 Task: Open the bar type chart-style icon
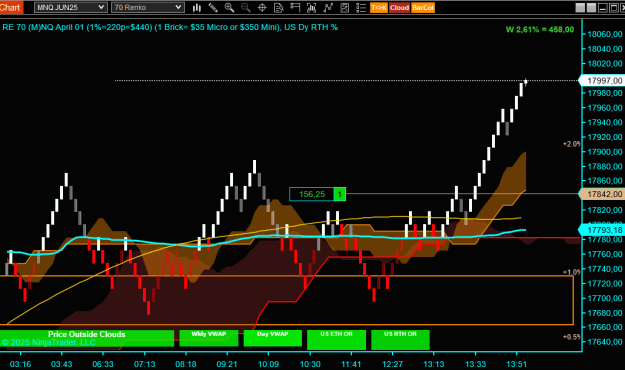click(197, 7)
